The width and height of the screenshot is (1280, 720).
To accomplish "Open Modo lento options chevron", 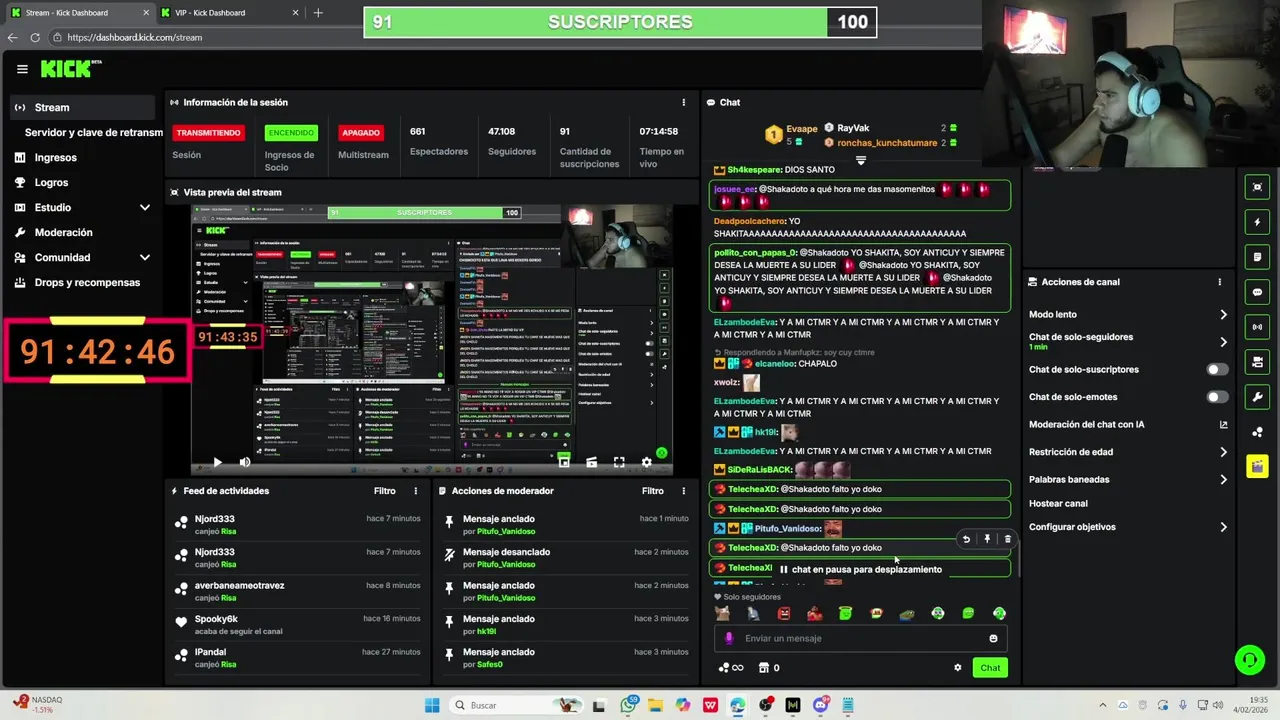I will pos(1223,314).
